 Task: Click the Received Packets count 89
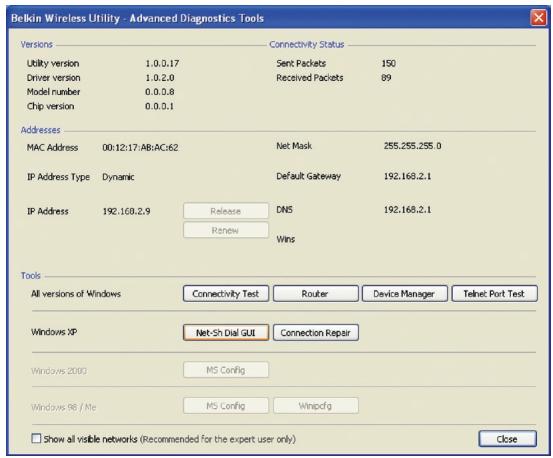click(386, 78)
